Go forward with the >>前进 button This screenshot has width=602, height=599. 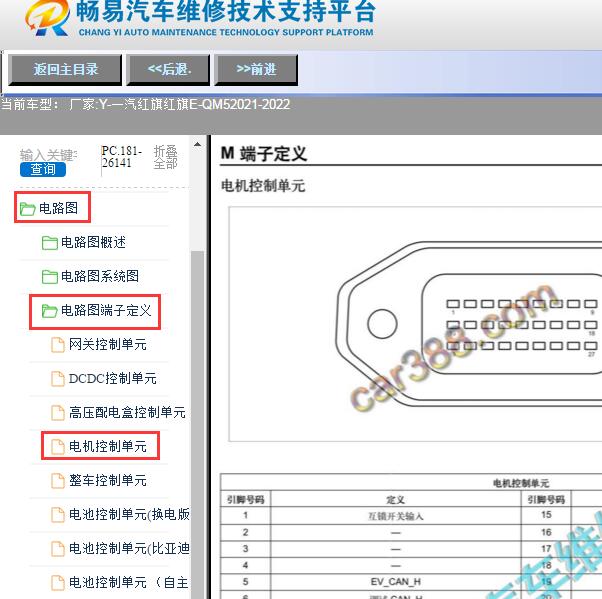click(x=256, y=70)
